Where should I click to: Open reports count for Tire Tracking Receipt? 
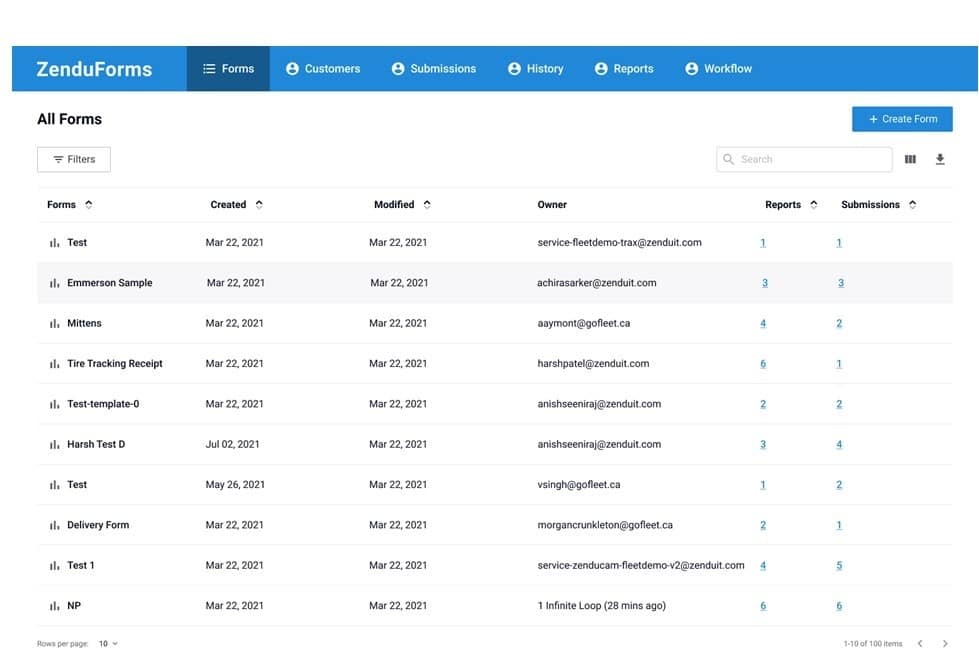tap(763, 363)
